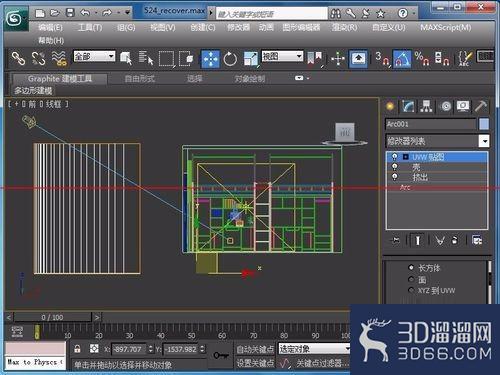Click the Rectangular Selection Region tool

166,59
